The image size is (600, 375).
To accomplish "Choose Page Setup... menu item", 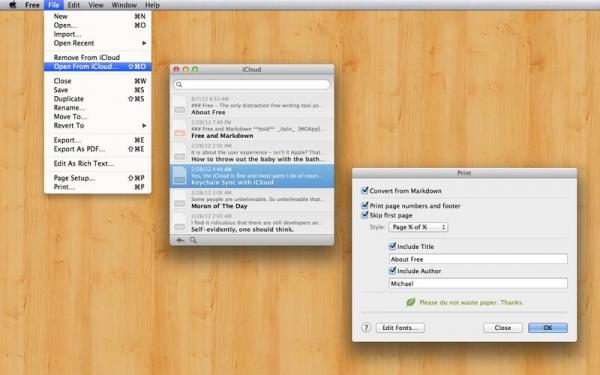I will pyautogui.click(x=98, y=178).
